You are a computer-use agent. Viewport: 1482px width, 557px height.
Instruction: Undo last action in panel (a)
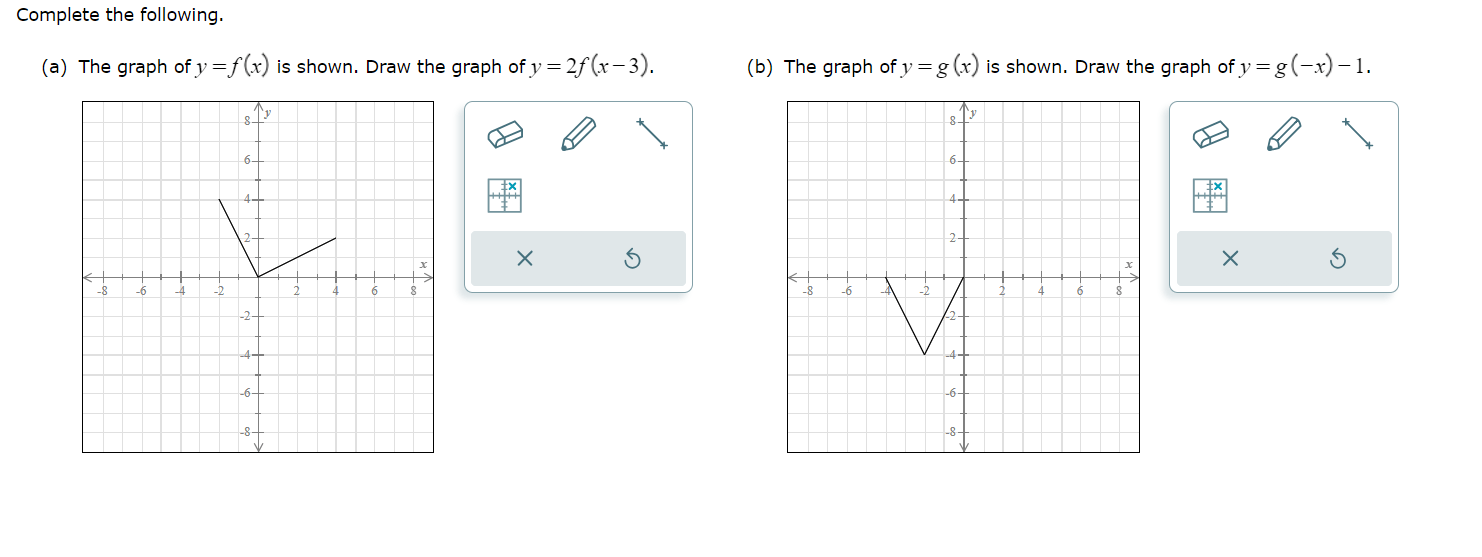[632, 260]
